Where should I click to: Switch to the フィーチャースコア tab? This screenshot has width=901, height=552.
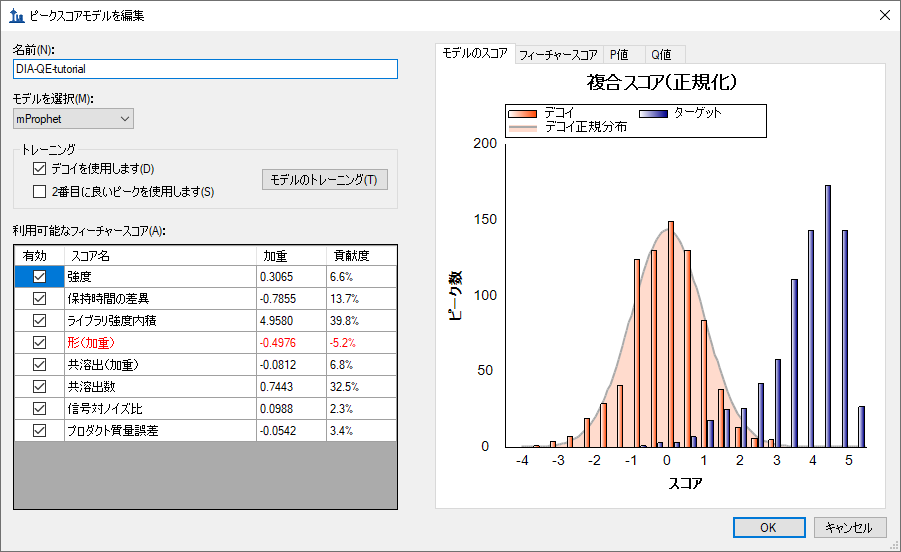point(558,55)
